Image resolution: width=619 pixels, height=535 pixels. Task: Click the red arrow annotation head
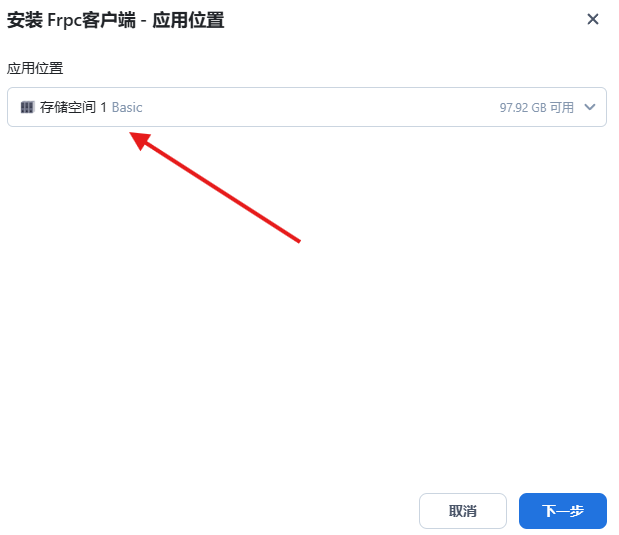(139, 140)
